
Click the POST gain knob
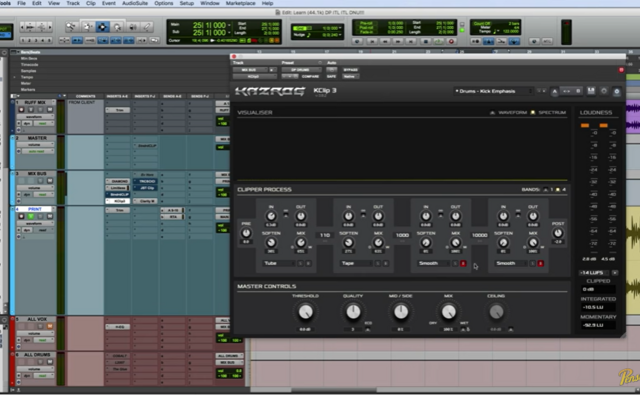[558, 233]
